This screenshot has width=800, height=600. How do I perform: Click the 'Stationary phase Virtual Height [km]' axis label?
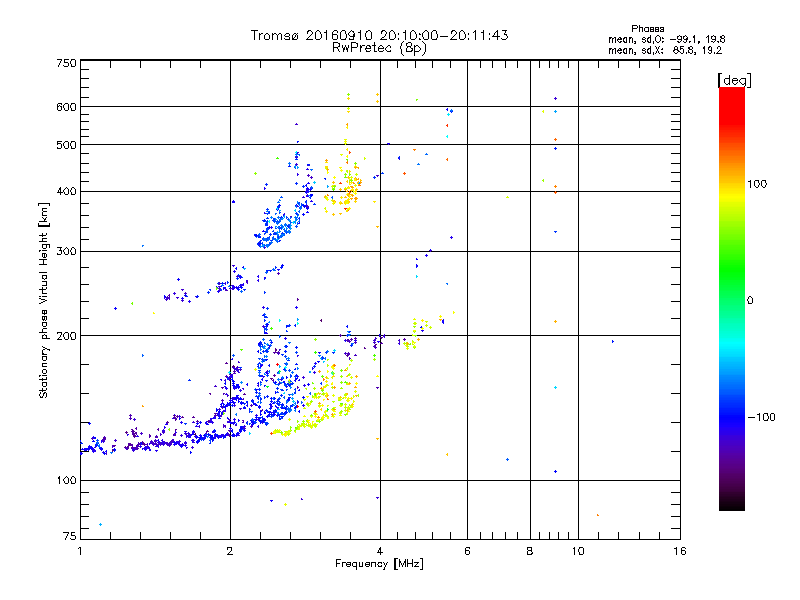pyautogui.click(x=43, y=301)
